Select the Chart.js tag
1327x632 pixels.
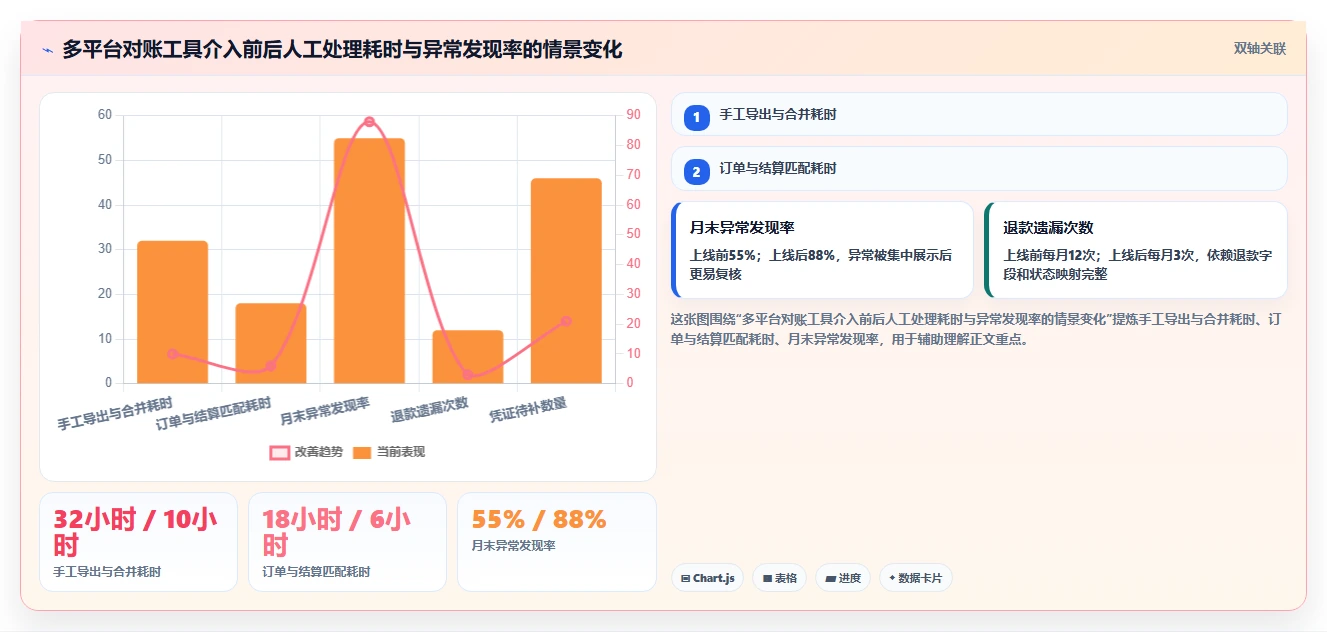[707, 578]
